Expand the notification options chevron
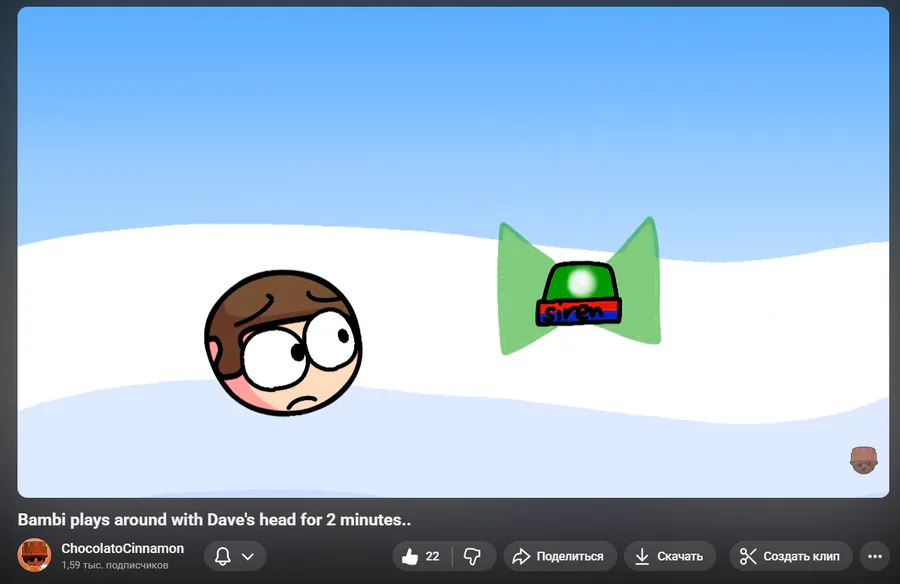The height and width of the screenshot is (584, 900). click(x=248, y=556)
